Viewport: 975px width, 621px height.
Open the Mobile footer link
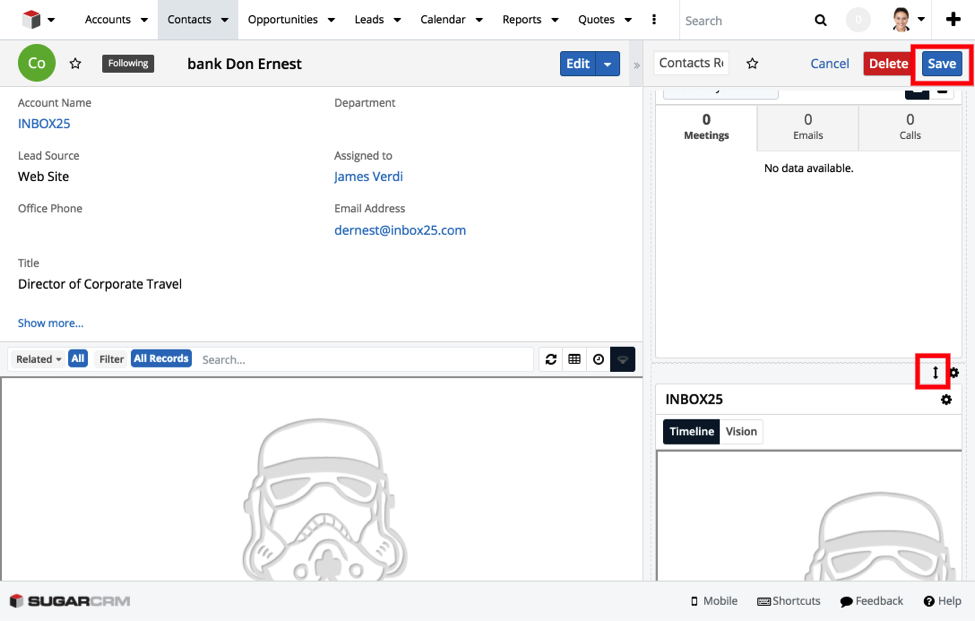tap(714, 601)
